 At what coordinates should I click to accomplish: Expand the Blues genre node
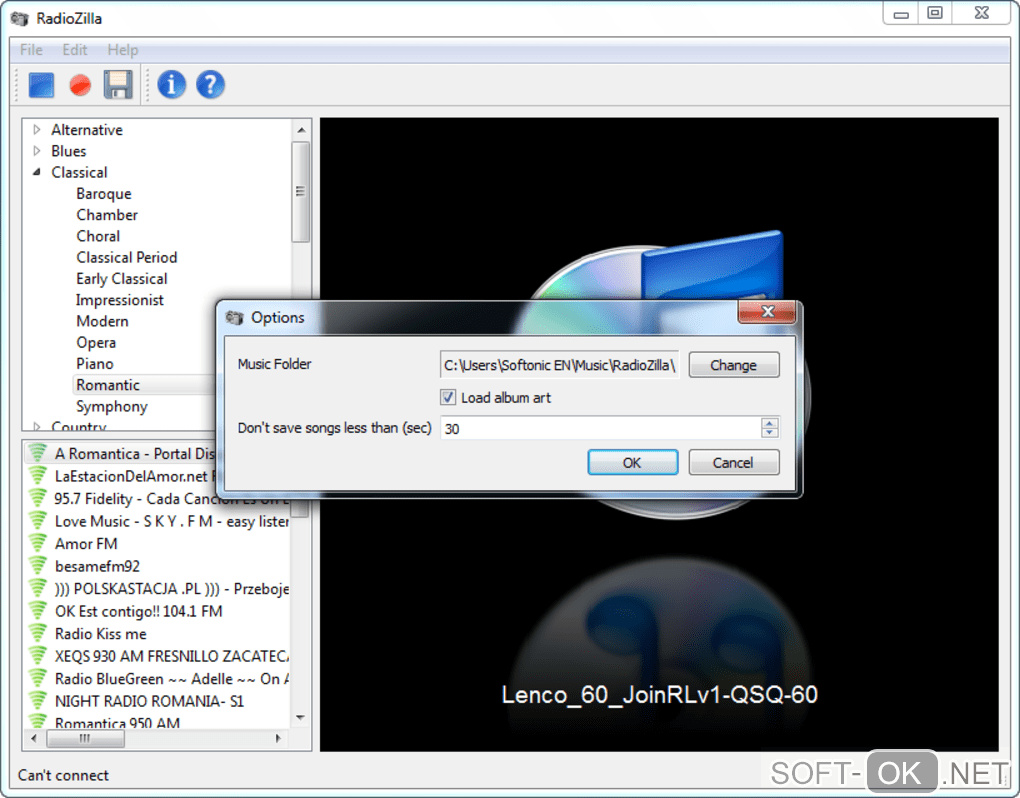(36, 151)
